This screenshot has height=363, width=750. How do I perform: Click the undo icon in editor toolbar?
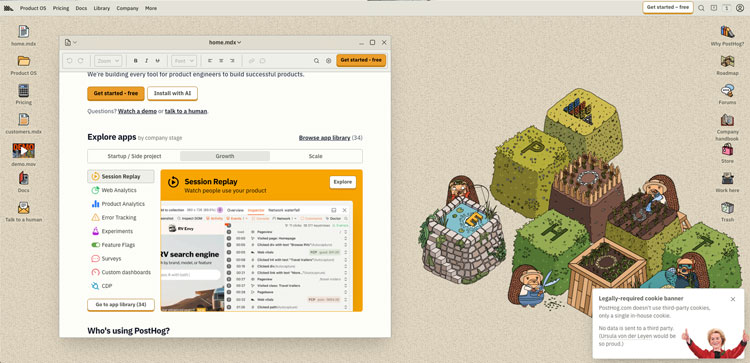pyautogui.click(x=70, y=61)
